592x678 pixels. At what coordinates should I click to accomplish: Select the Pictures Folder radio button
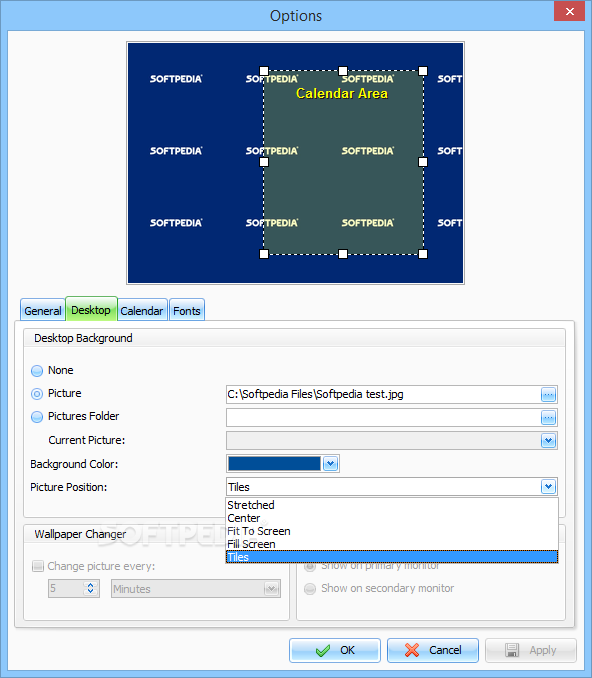[x=37, y=417]
